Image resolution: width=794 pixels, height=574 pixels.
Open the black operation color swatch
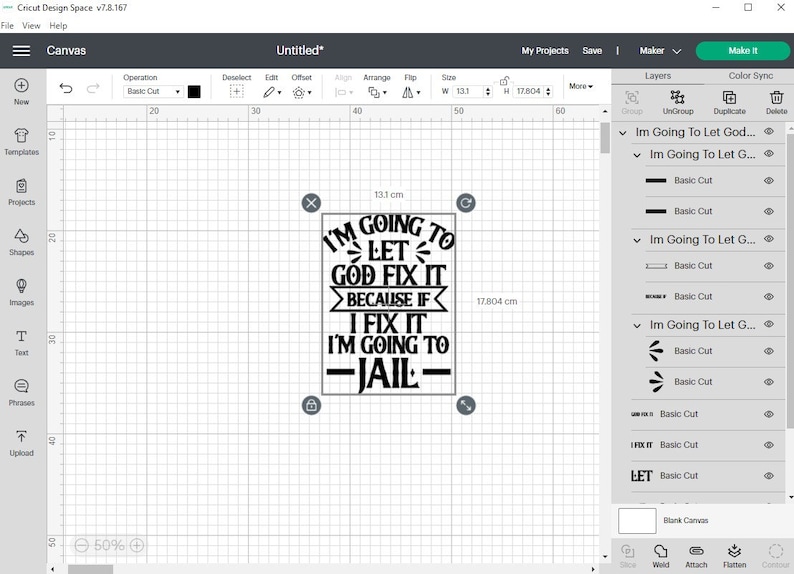194,92
